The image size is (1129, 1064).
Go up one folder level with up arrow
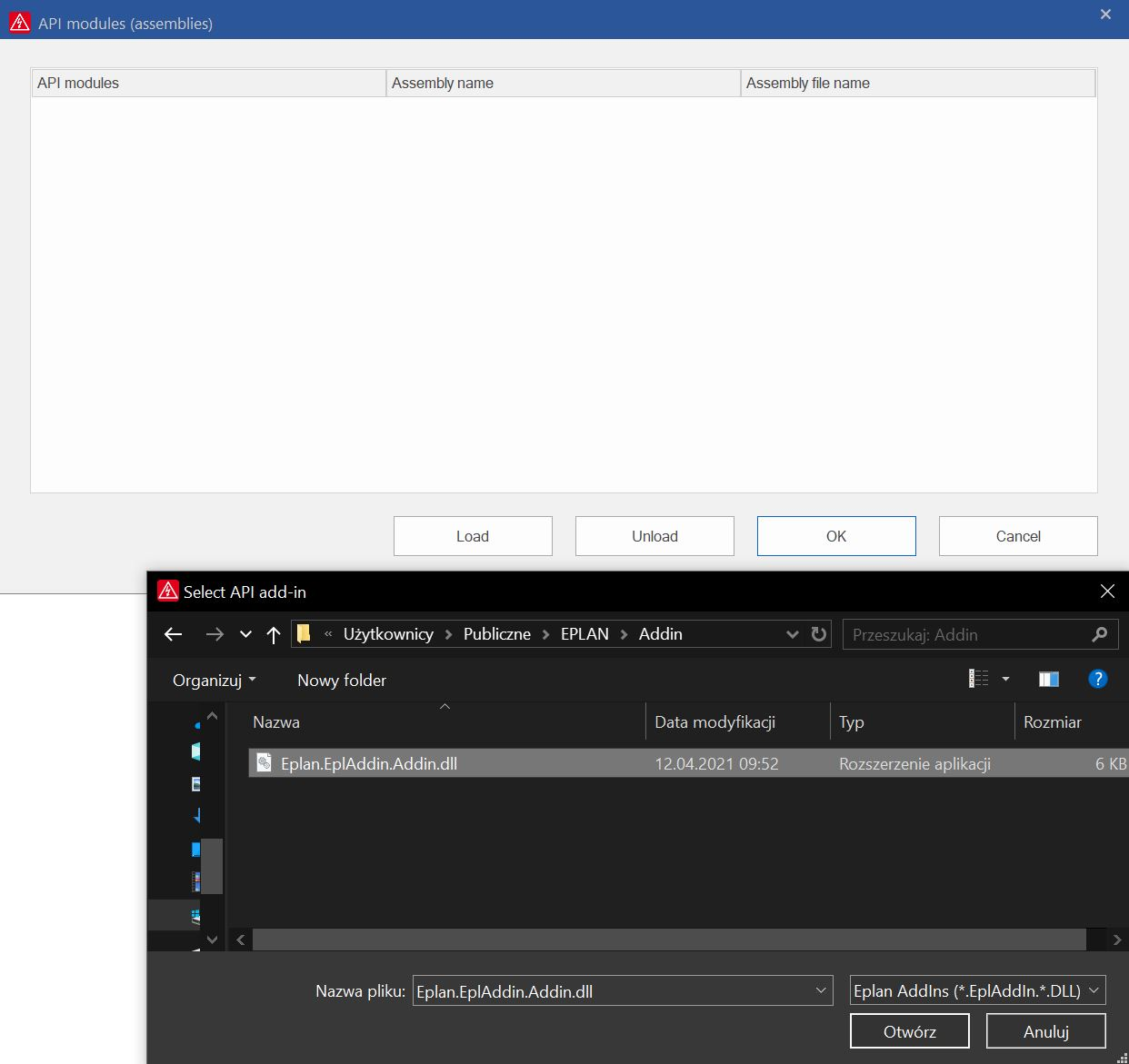coord(274,634)
